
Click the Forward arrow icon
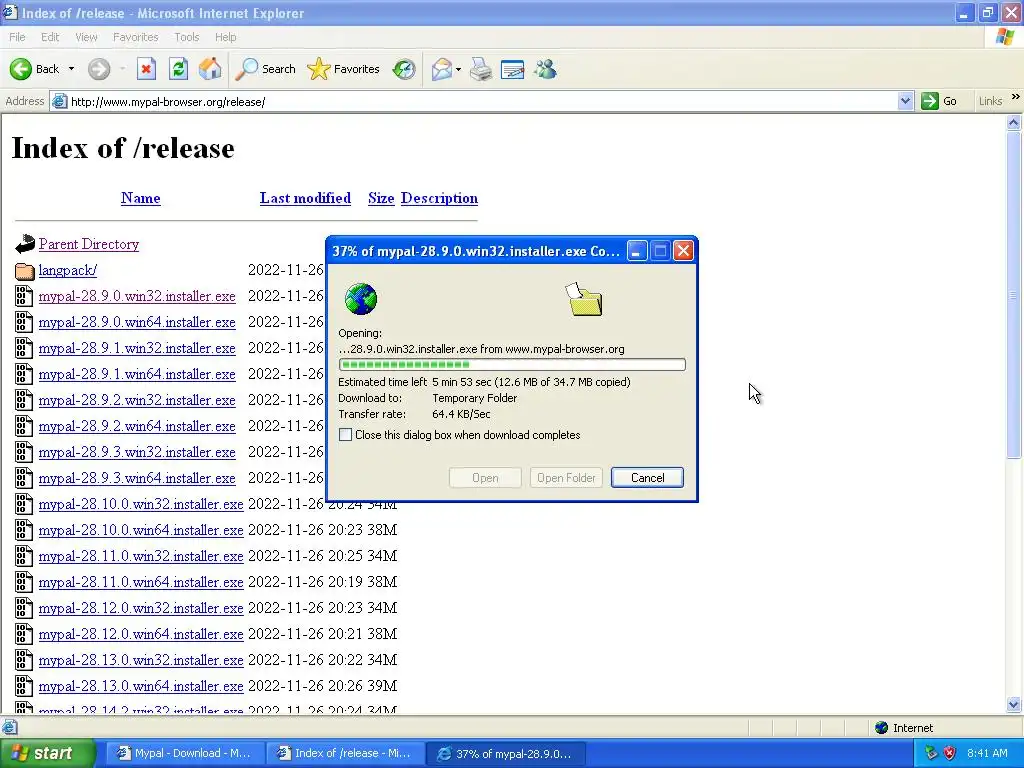[99, 69]
